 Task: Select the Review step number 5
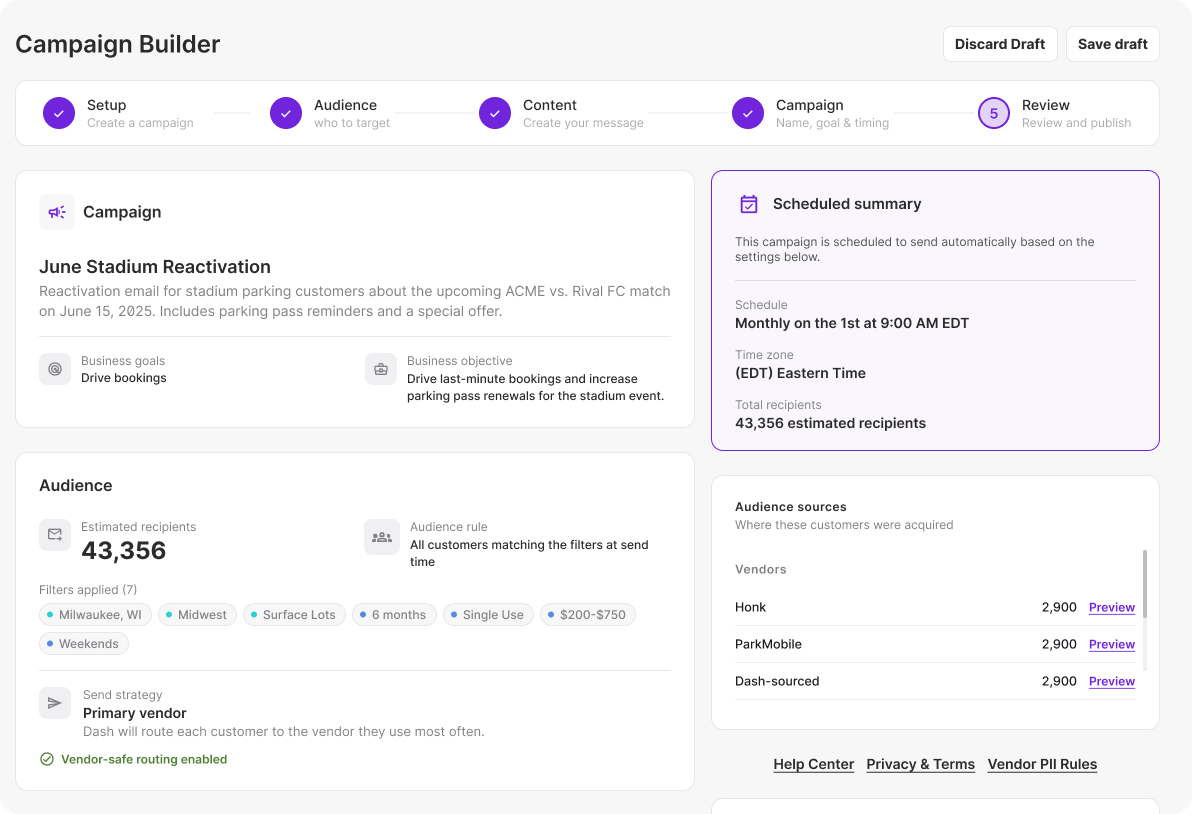tap(994, 113)
